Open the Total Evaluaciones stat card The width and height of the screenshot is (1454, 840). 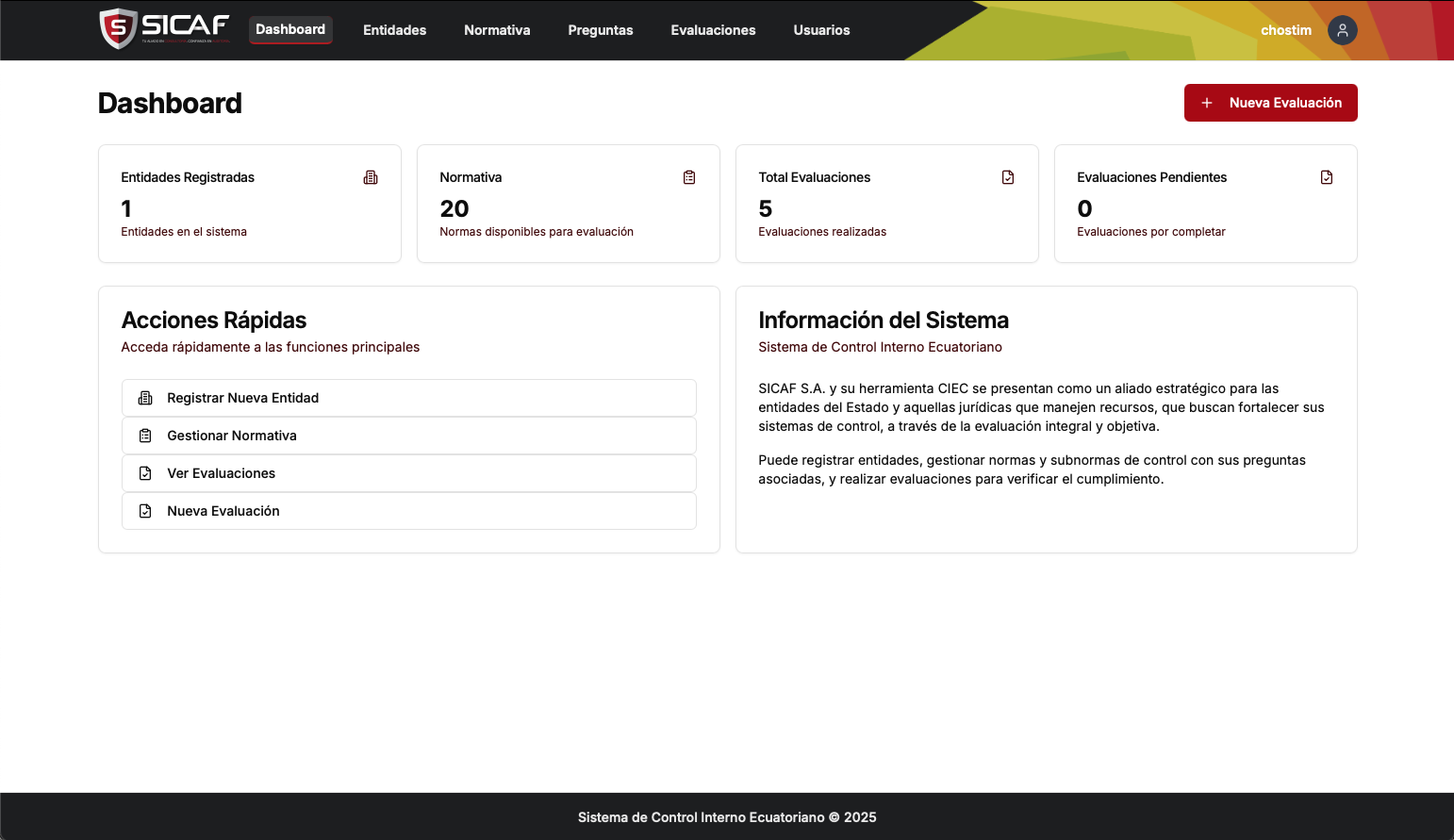[886, 204]
